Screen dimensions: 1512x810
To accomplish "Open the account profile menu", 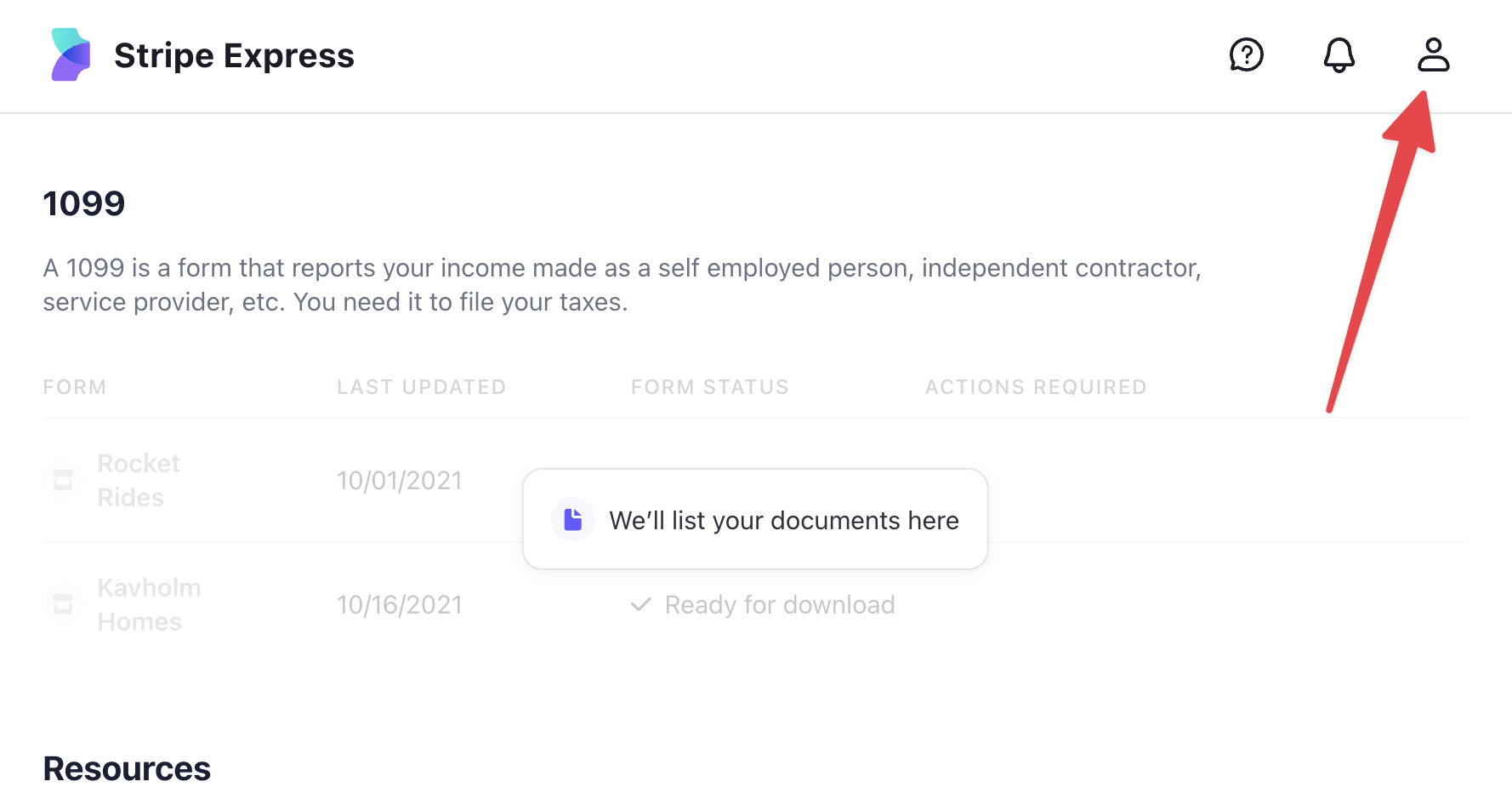I will click(1435, 55).
